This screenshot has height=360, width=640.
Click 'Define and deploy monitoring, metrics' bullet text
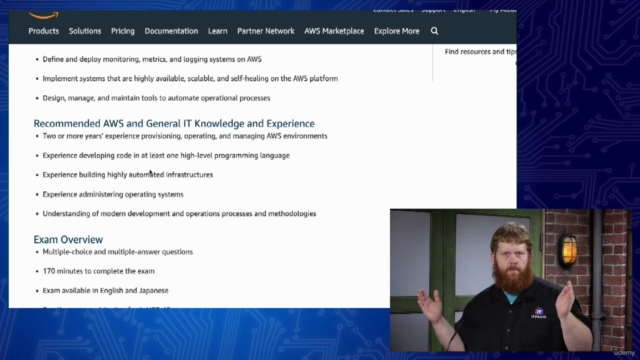152,59
